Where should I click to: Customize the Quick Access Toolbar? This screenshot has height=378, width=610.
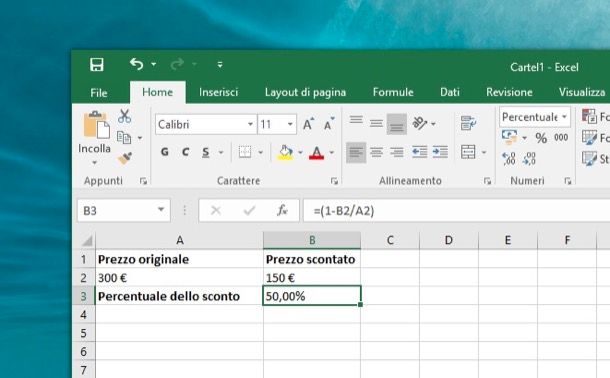pos(220,65)
